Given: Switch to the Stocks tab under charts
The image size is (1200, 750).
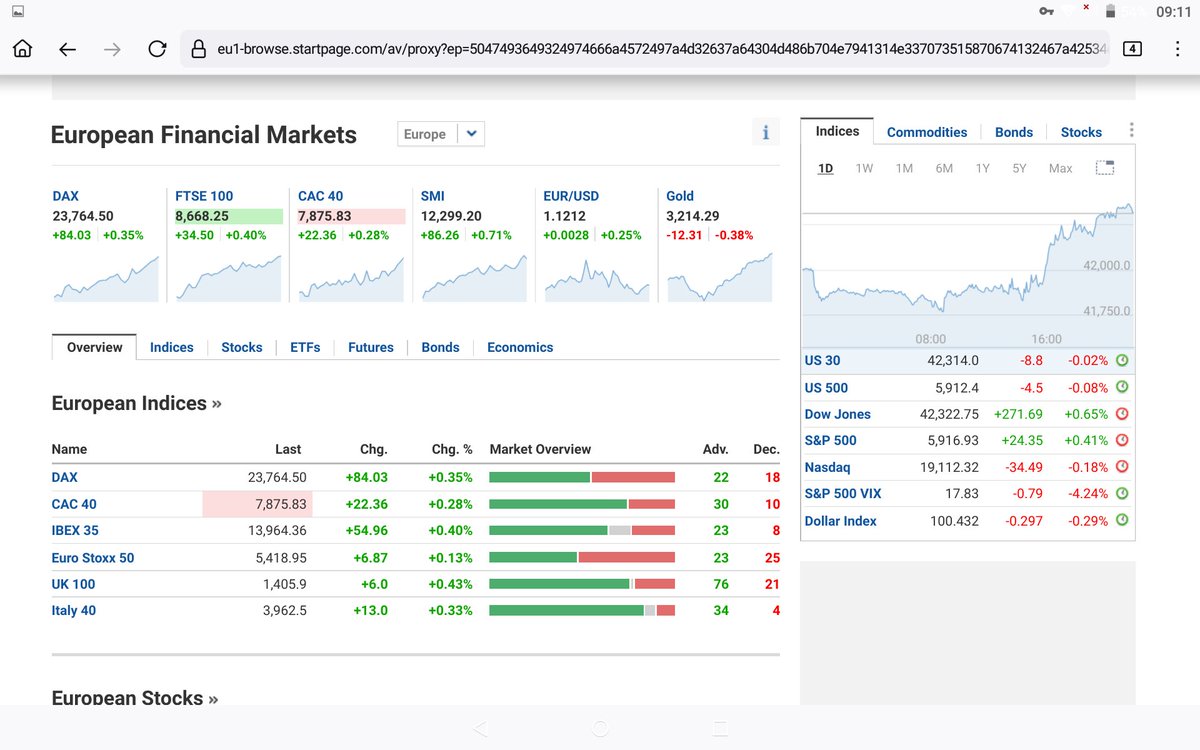Looking at the screenshot, I should [x=242, y=347].
